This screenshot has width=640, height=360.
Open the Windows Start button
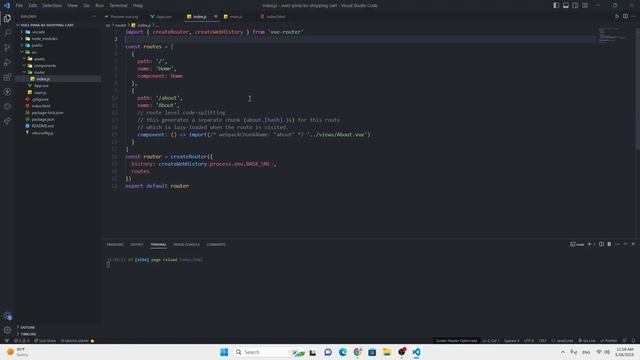coord(224,352)
